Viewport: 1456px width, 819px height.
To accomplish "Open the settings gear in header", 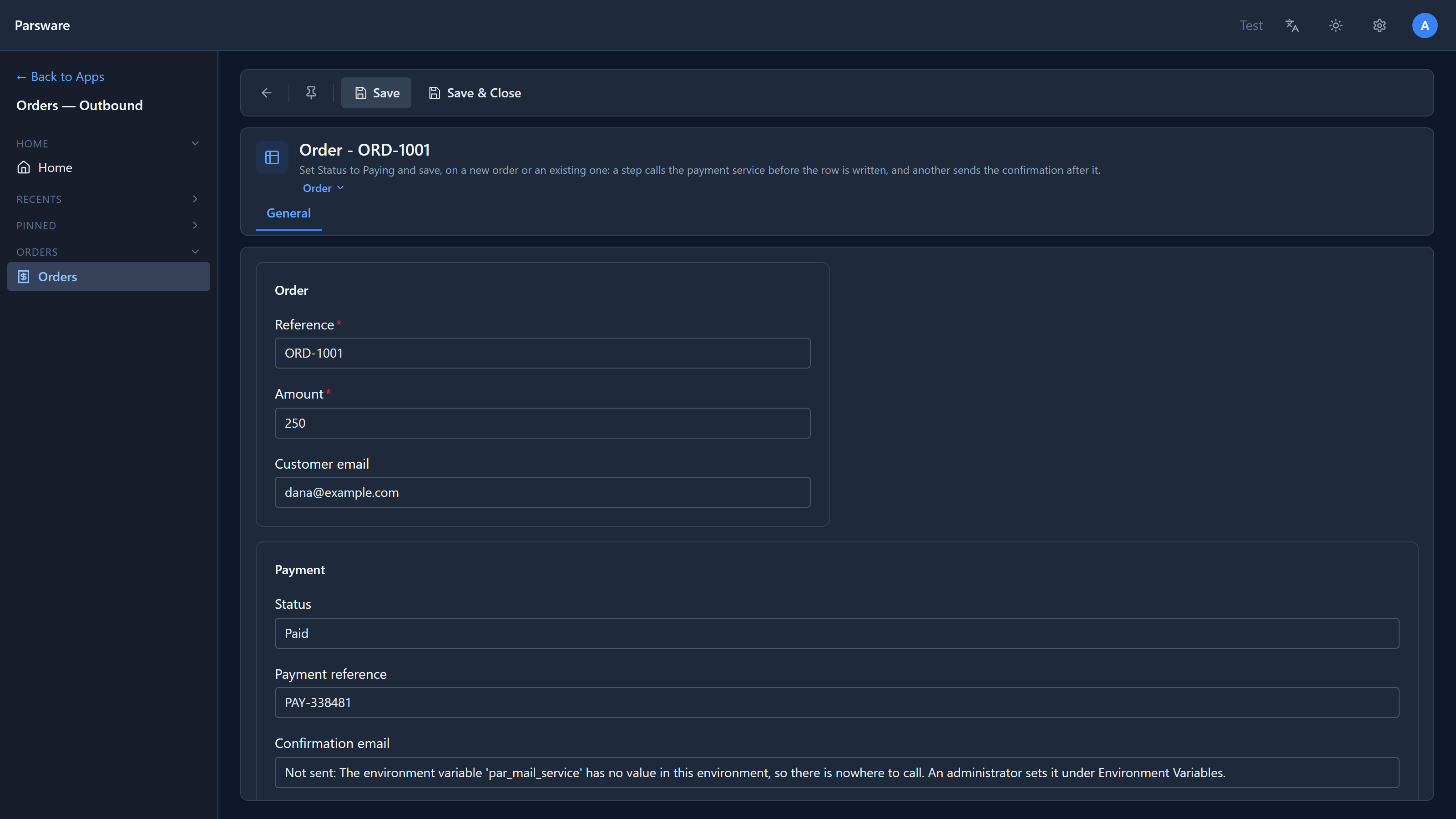I will (1380, 25).
